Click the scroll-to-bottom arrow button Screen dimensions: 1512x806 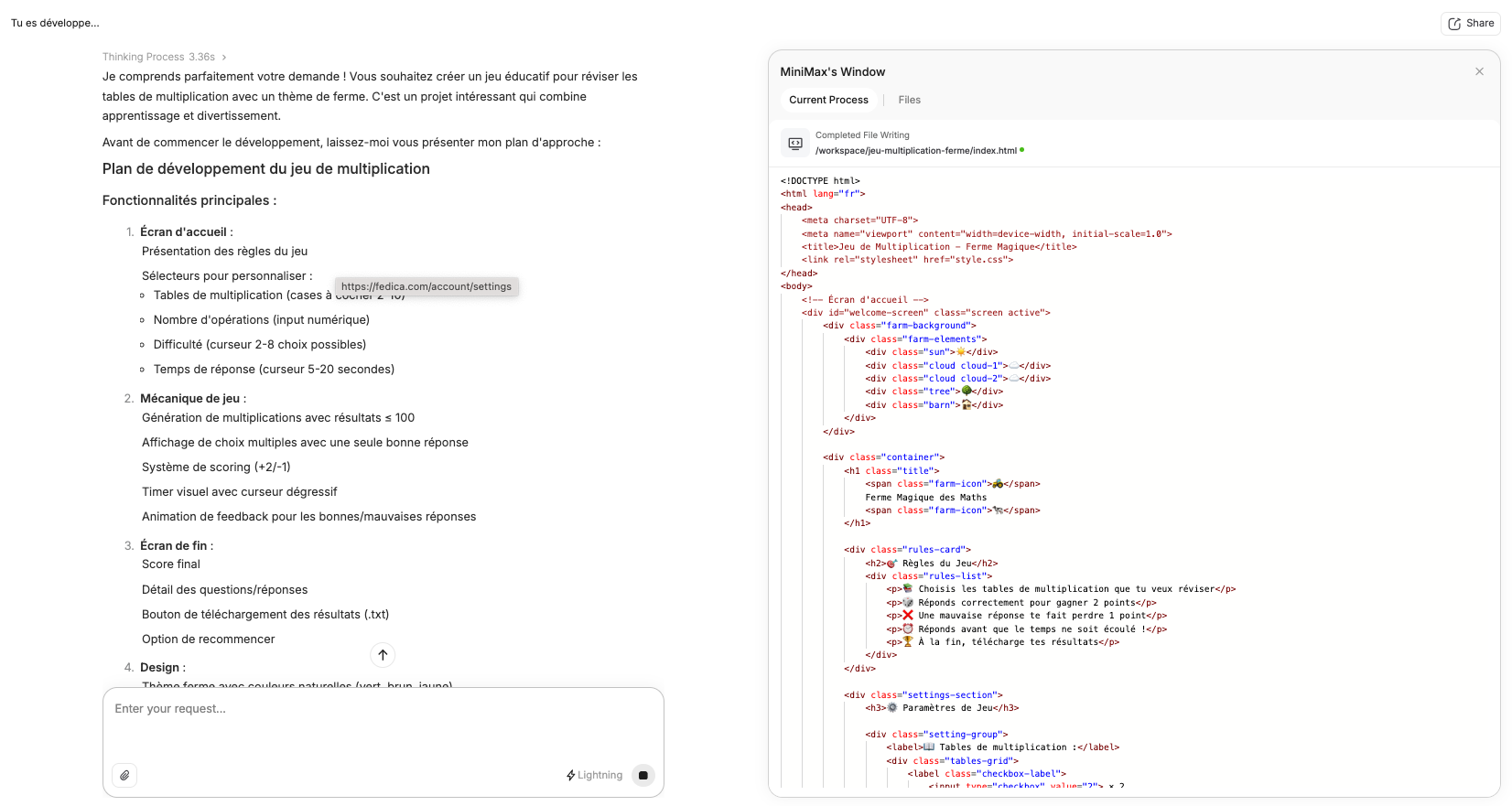point(383,654)
